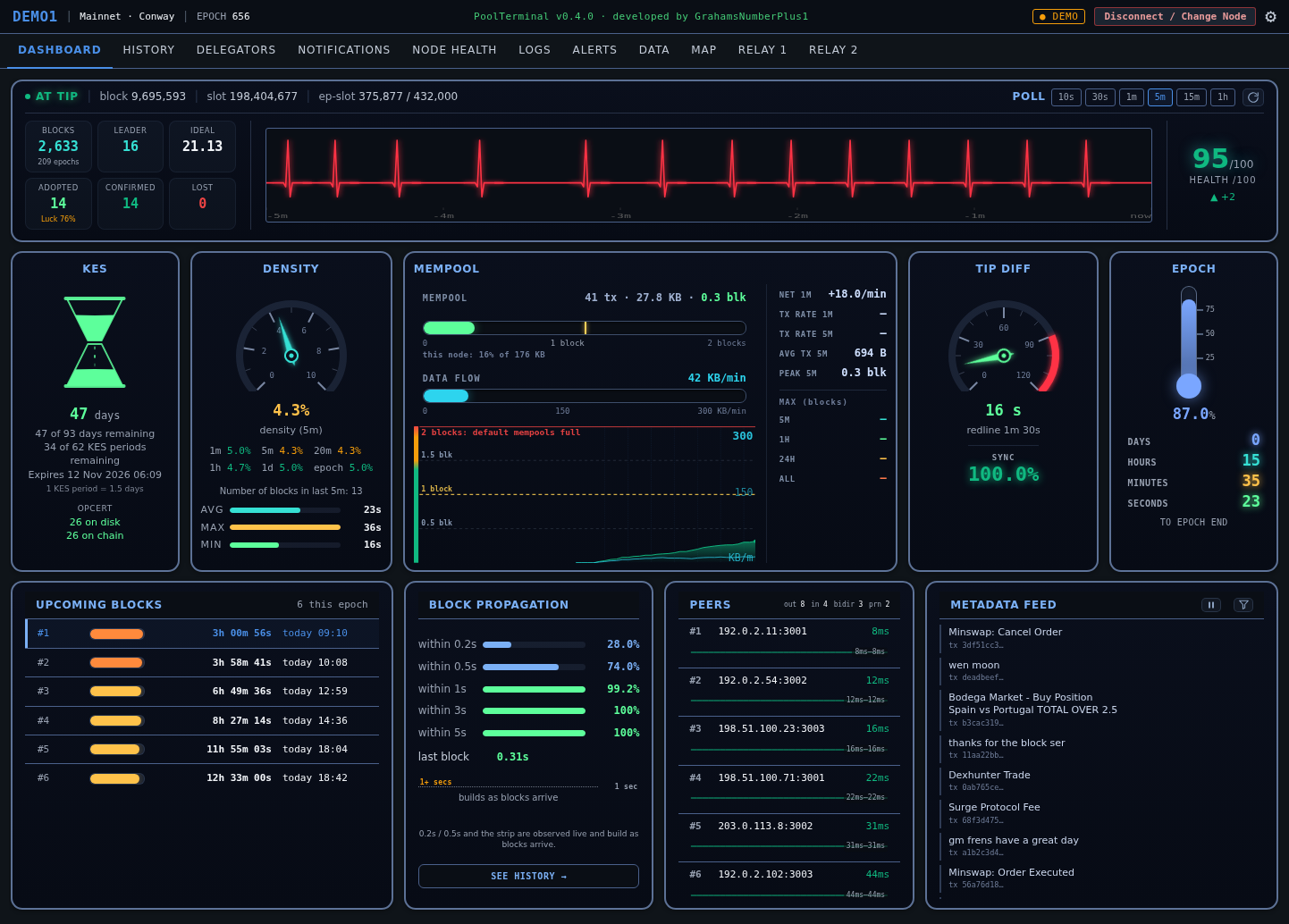The height and width of the screenshot is (924, 1289).
Task: Click the Sync 100.0% value
Action: 1003,475
